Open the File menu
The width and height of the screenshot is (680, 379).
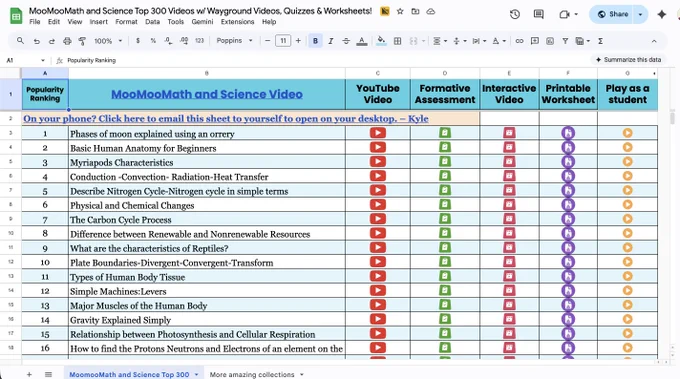click(x=35, y=22)
